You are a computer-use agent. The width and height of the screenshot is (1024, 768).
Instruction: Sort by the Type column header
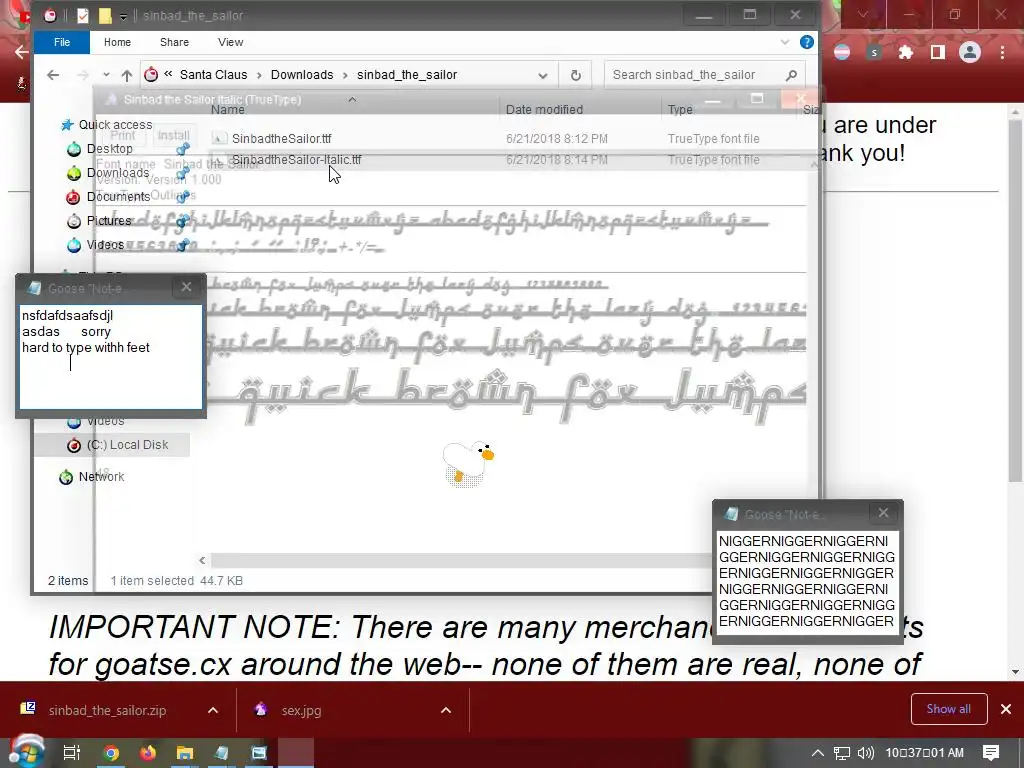680,110
